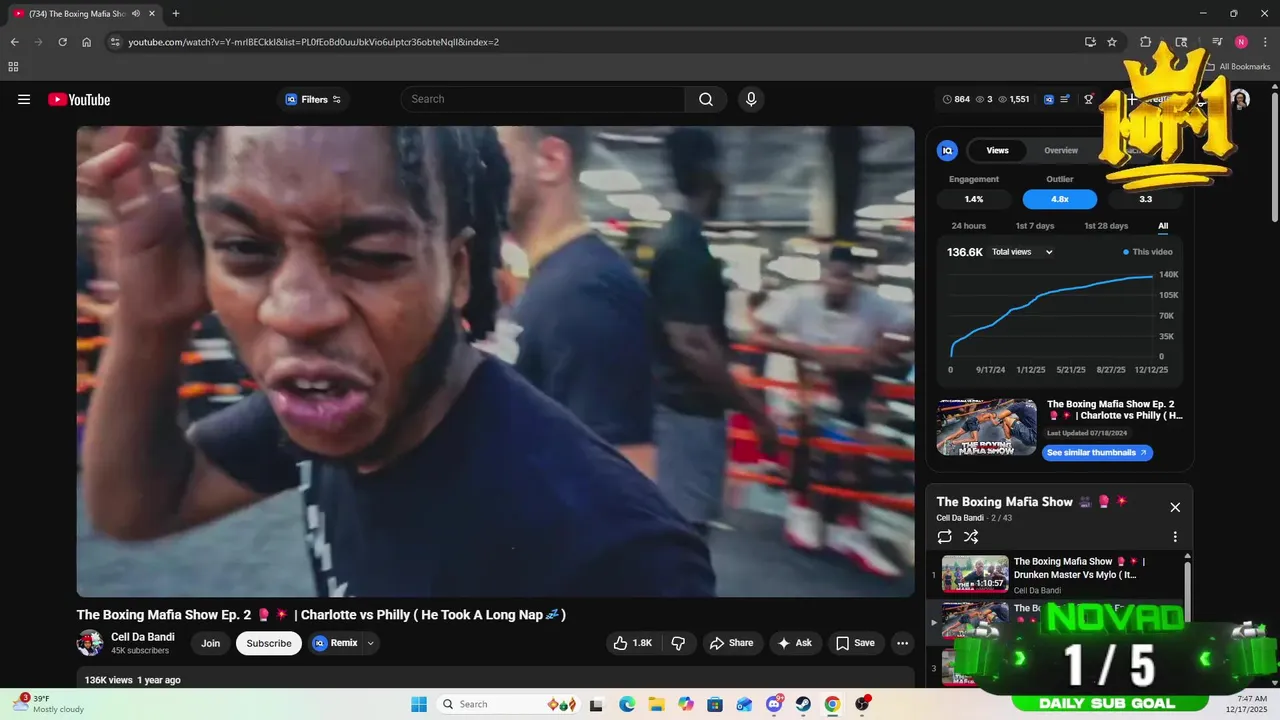
Task: Select the 1st 28 days range tab
Action: (1106, 226)
